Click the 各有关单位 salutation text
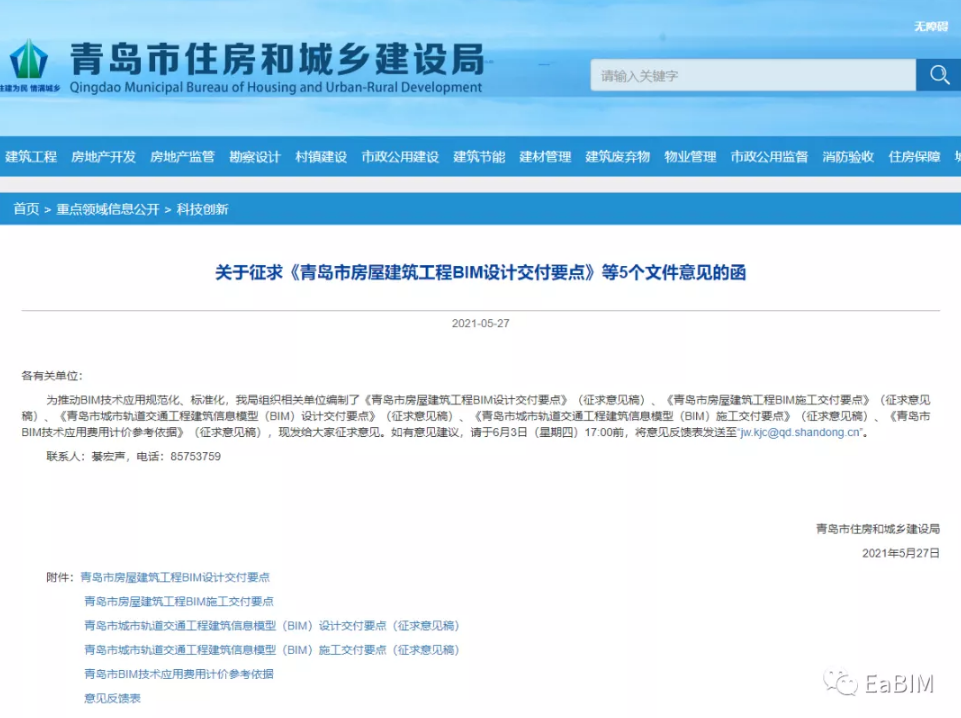The height and width of the screenshot is (718, 961). point(51,376)
